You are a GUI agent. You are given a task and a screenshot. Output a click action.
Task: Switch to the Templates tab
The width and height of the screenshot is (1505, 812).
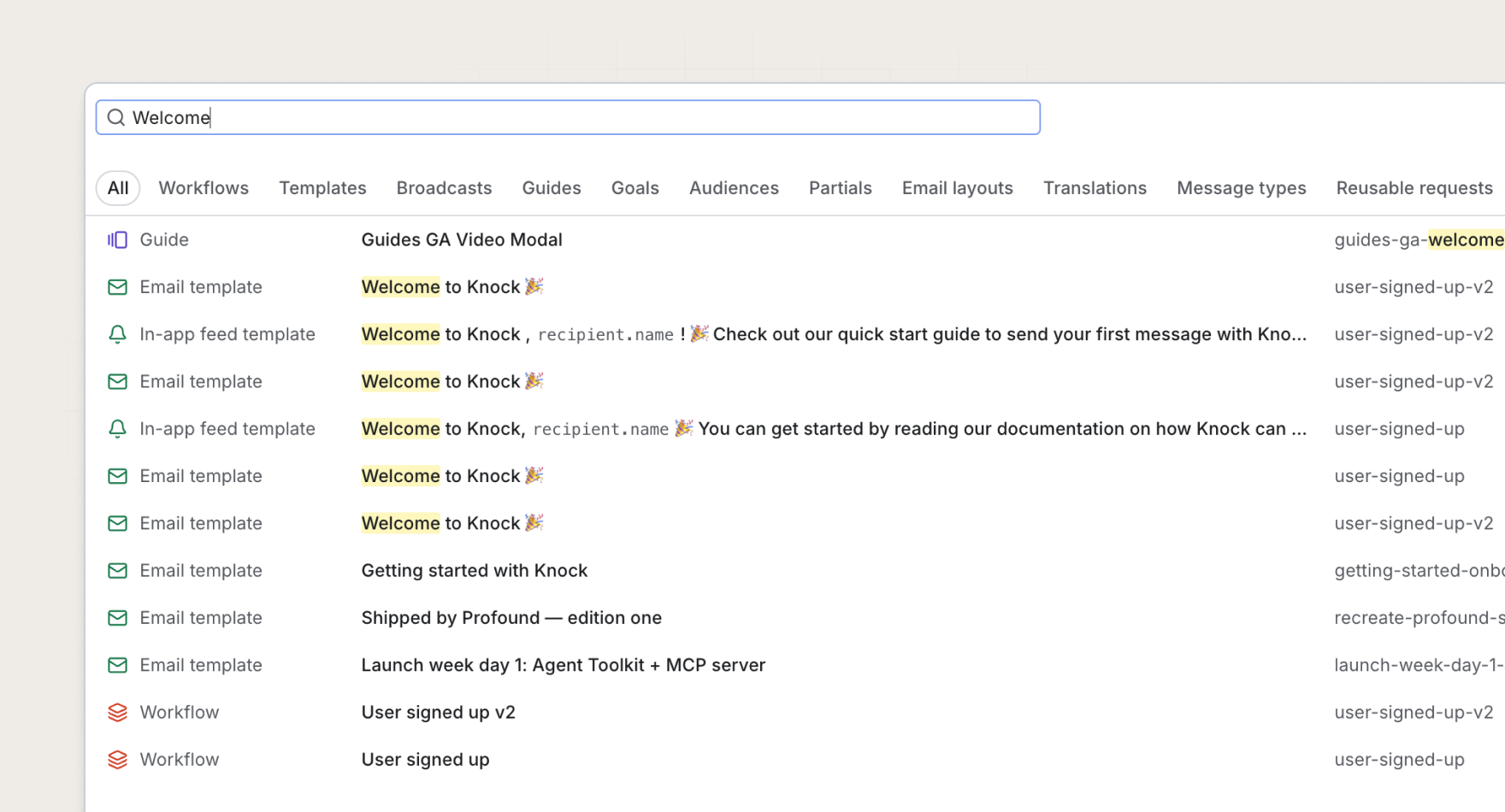[x=322, y=188]
